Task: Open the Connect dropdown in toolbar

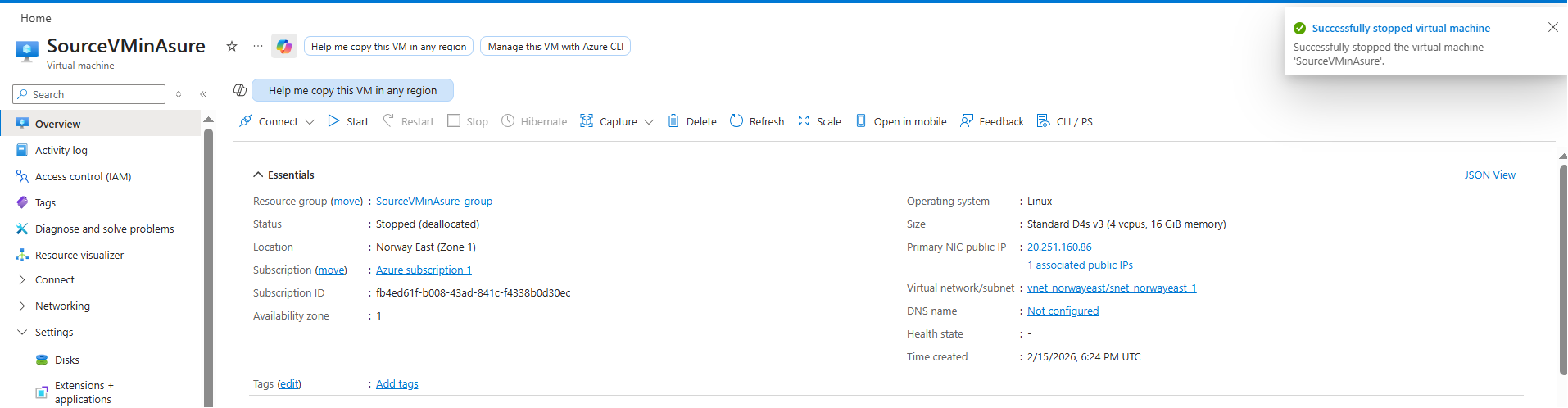Action: coord(277,121)
